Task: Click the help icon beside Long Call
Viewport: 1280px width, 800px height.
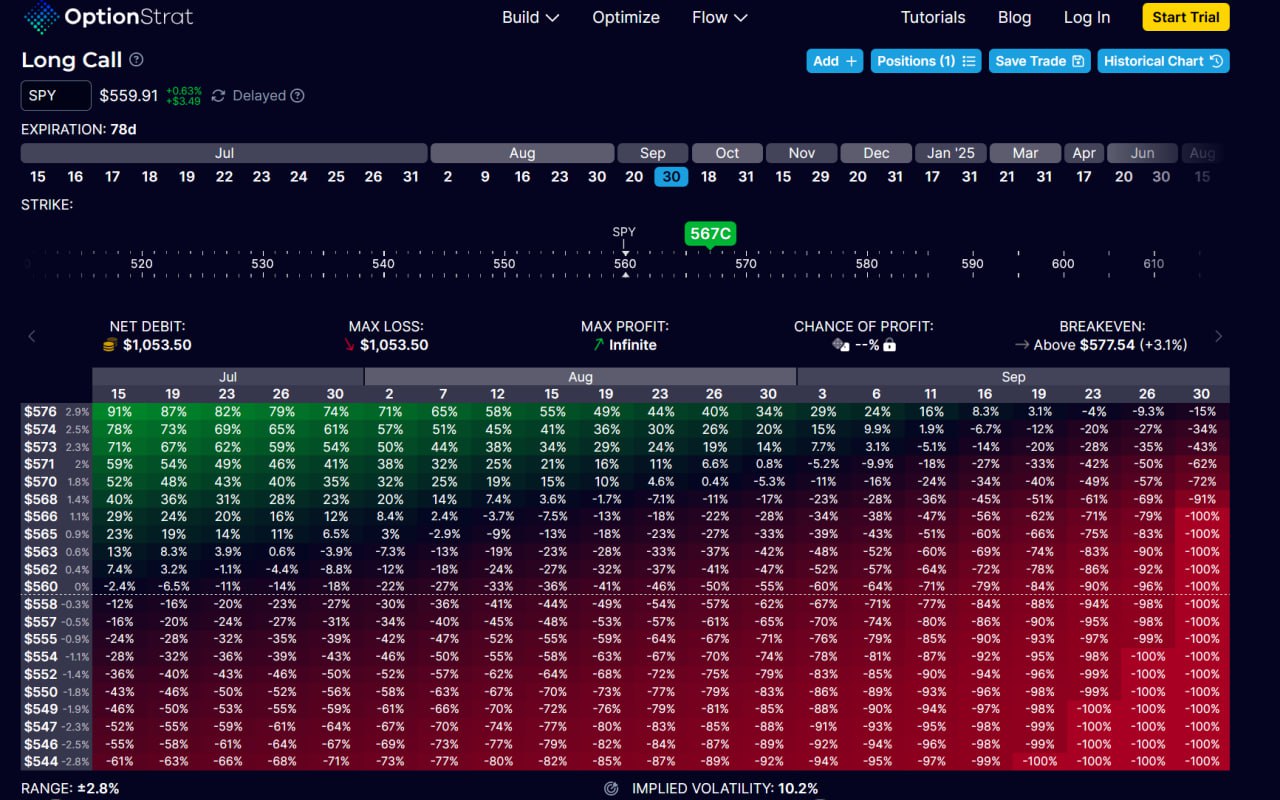Action: tap(136, 60)
